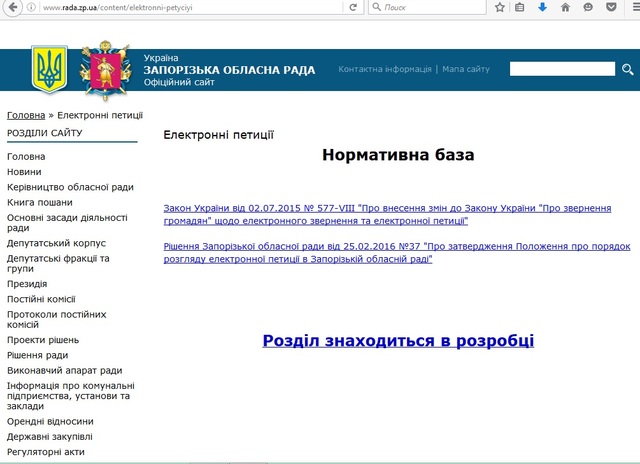
Task: Click the browser back arrow button
Action: [13, 7]
